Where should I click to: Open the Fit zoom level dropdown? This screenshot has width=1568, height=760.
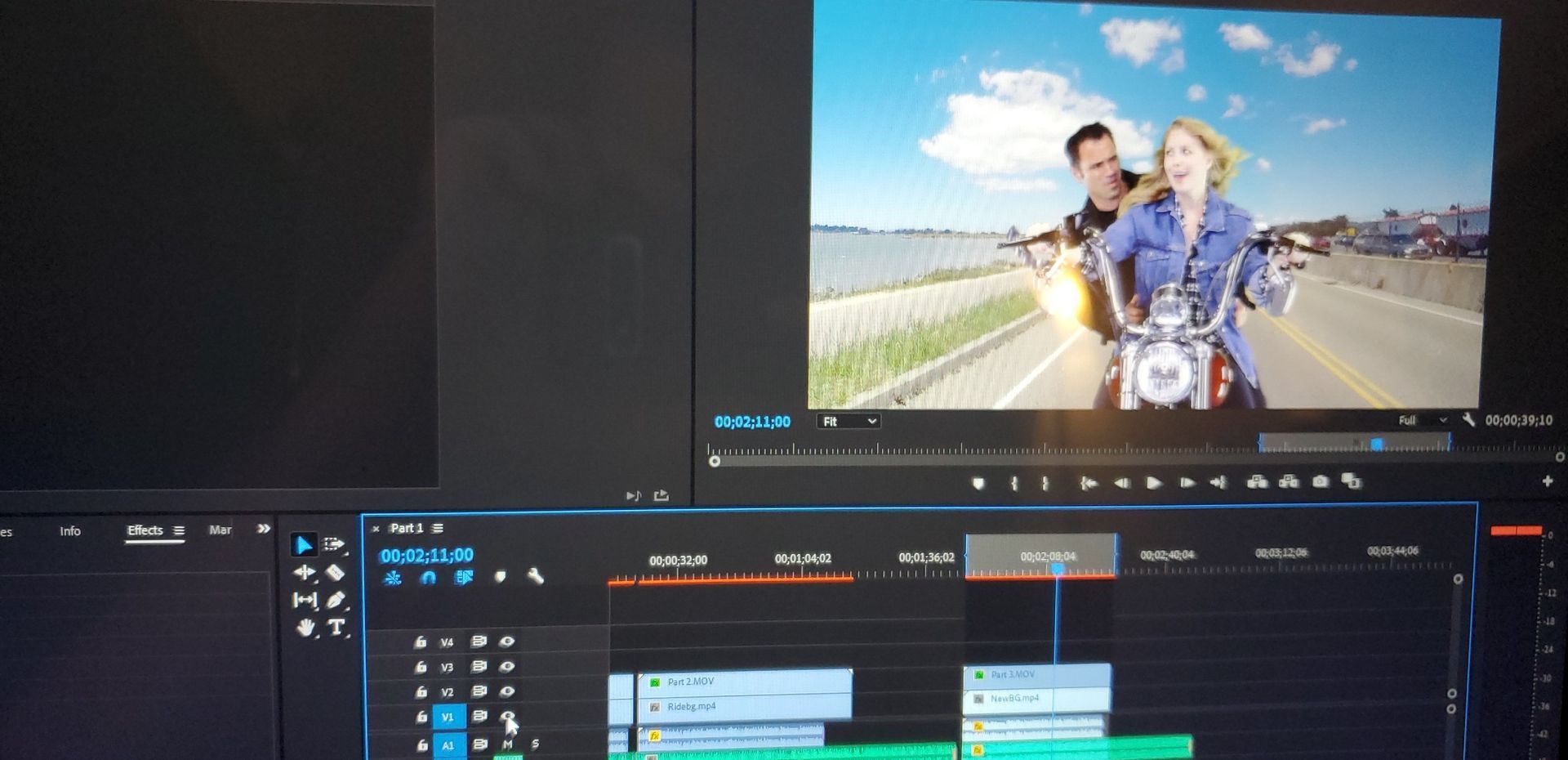(x=848, y=422)
